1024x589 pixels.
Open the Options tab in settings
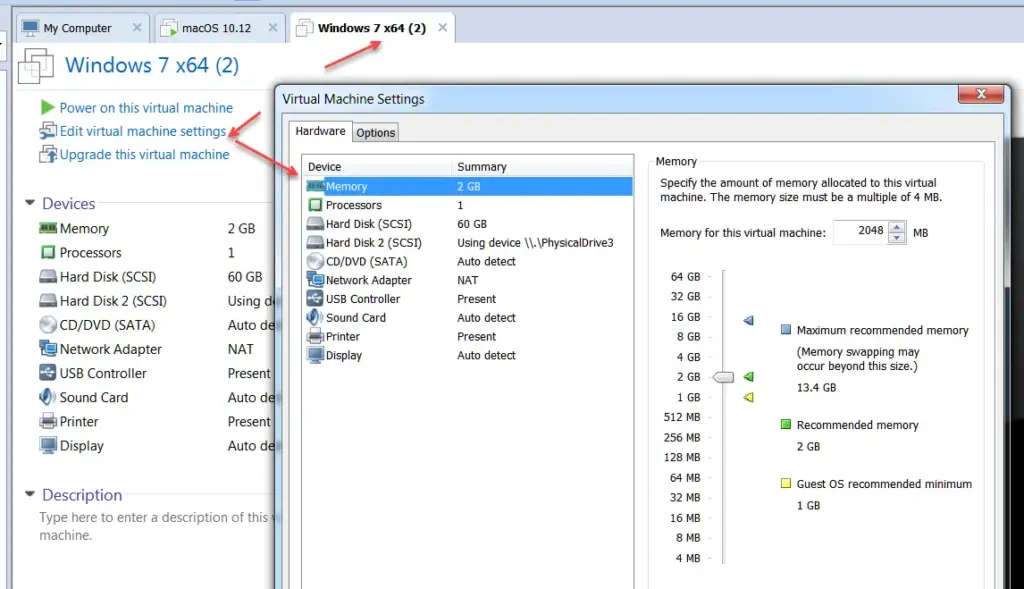[376, 133]
